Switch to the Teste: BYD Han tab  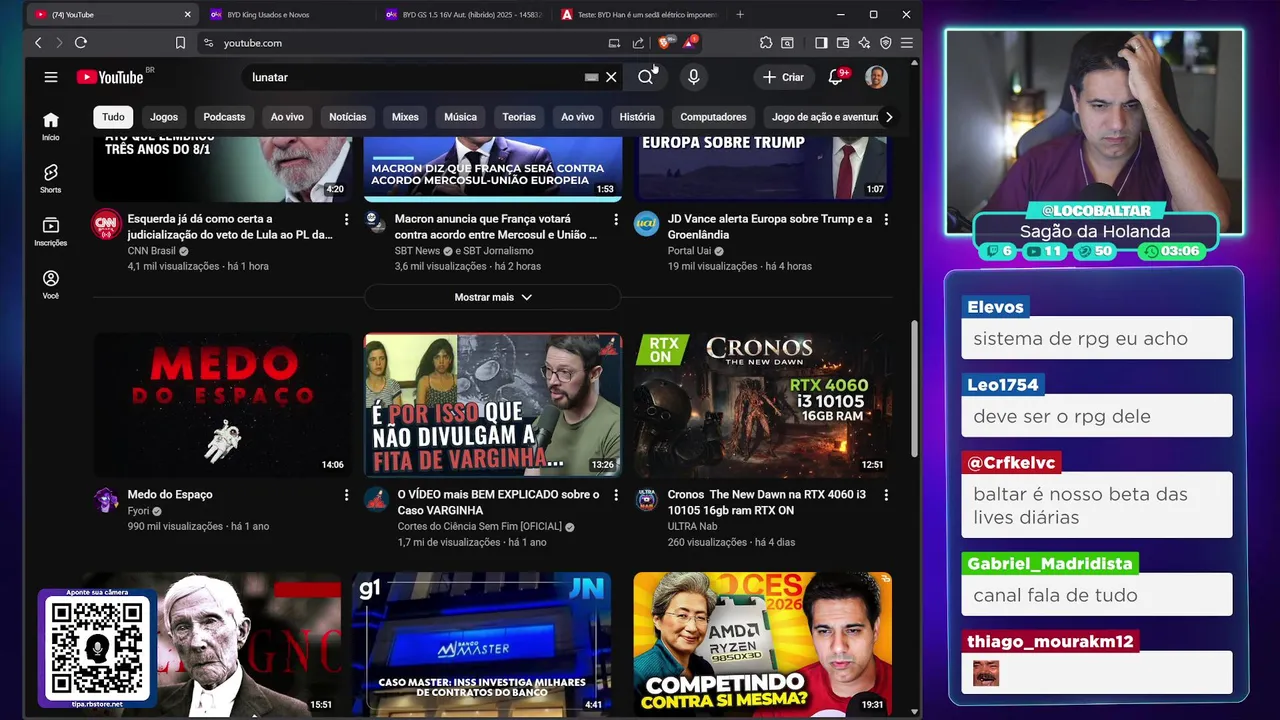(640, 15)
